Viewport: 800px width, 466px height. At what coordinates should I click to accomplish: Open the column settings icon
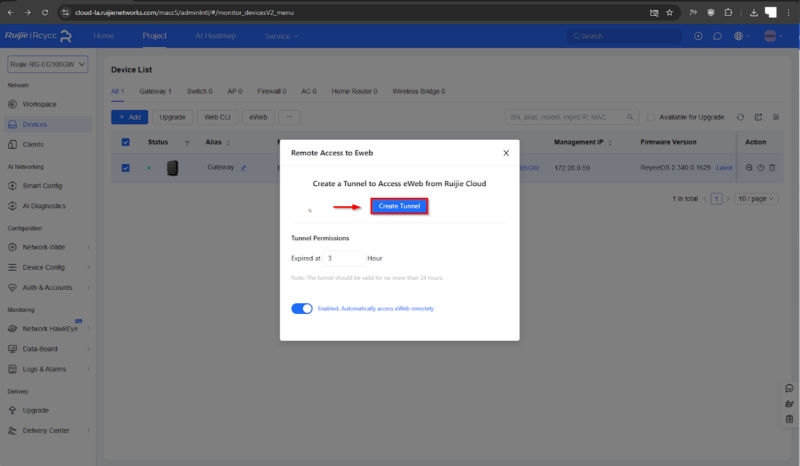pyautogui.click(x=776, y=117)
